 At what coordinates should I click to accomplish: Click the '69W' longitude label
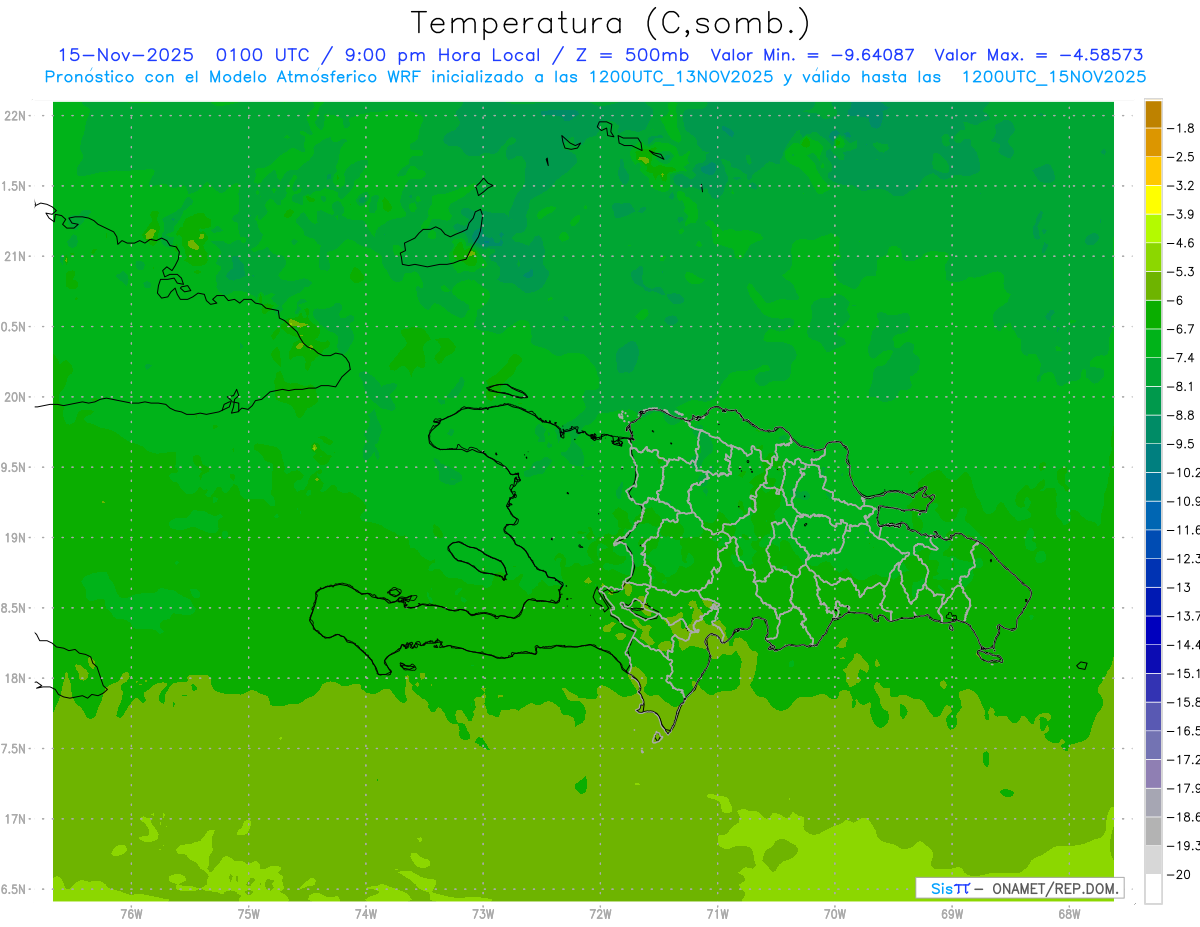[x=952, y=914]
